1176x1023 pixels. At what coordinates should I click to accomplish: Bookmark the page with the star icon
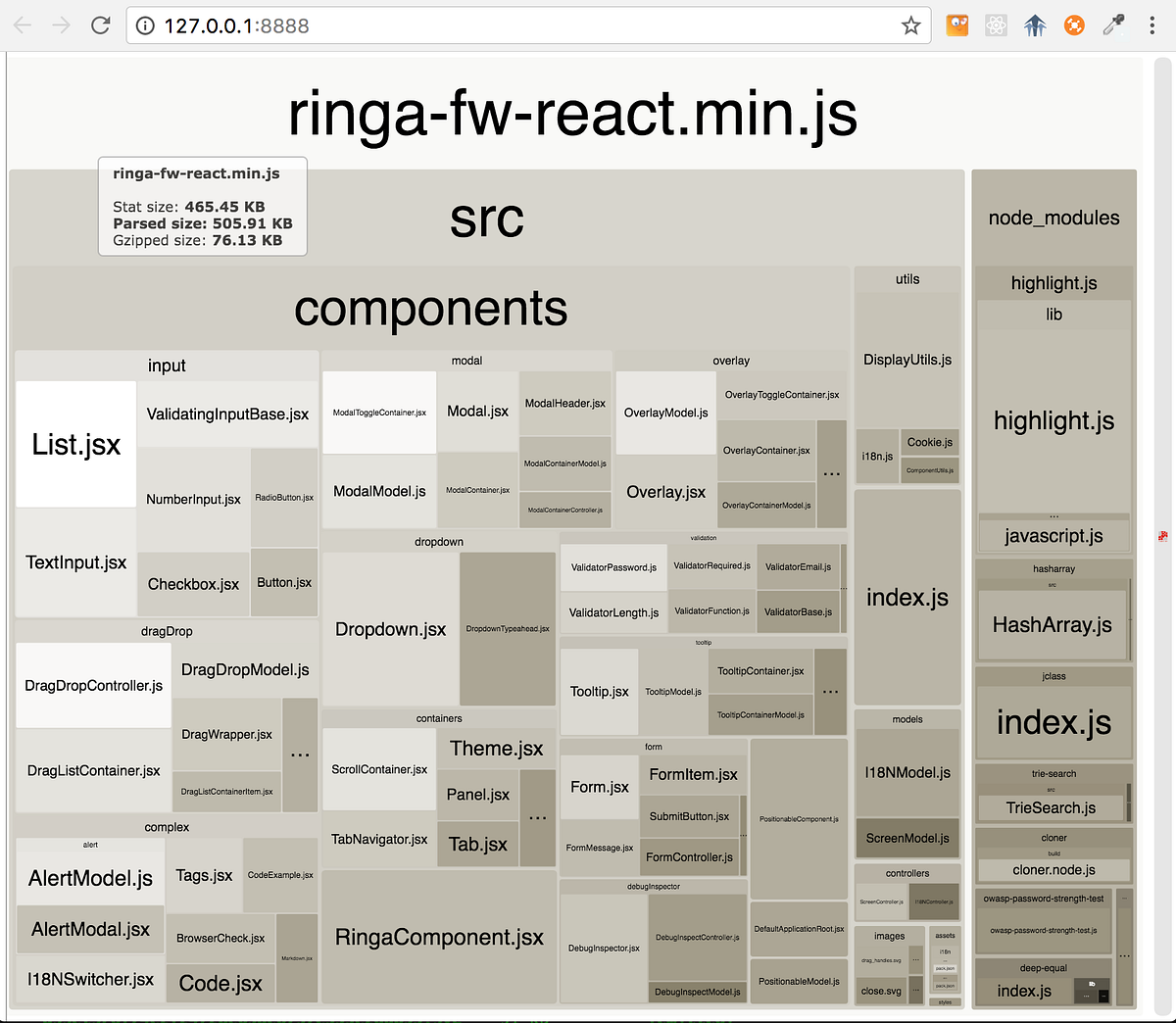point(911,25)
